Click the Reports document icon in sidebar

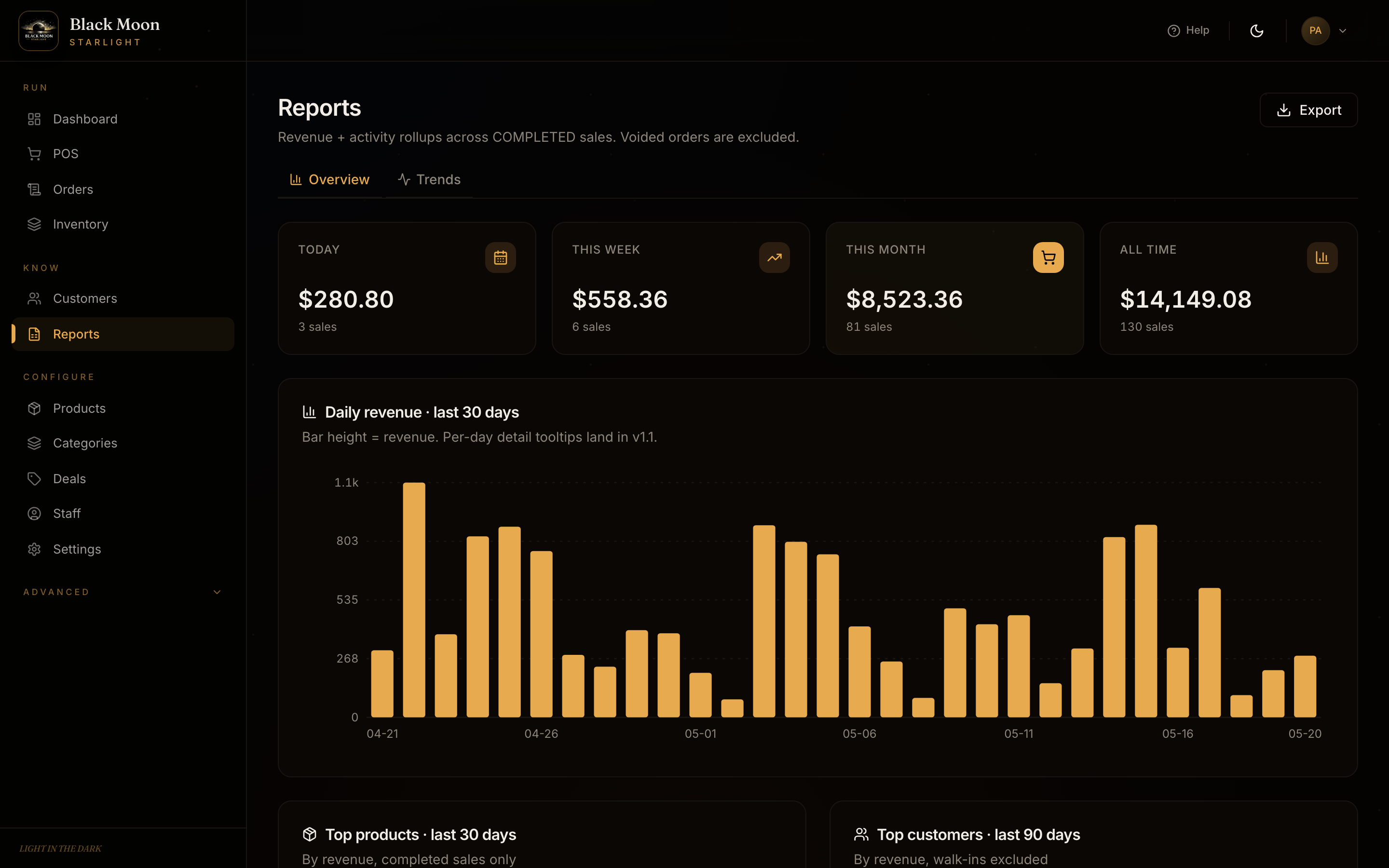pos(34,334)
